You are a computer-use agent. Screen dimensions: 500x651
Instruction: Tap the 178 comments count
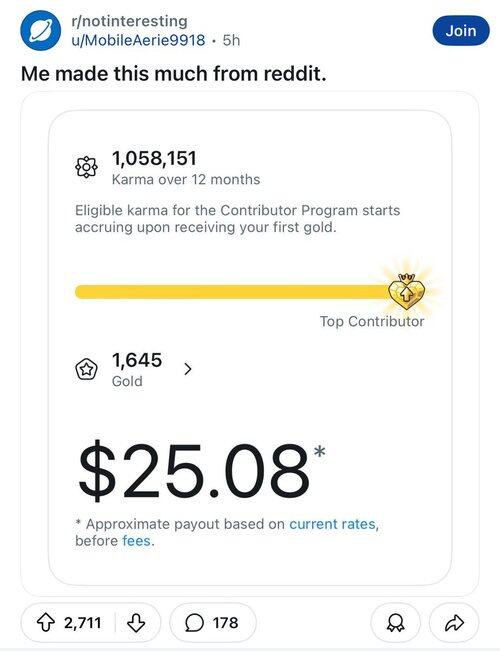225,623
